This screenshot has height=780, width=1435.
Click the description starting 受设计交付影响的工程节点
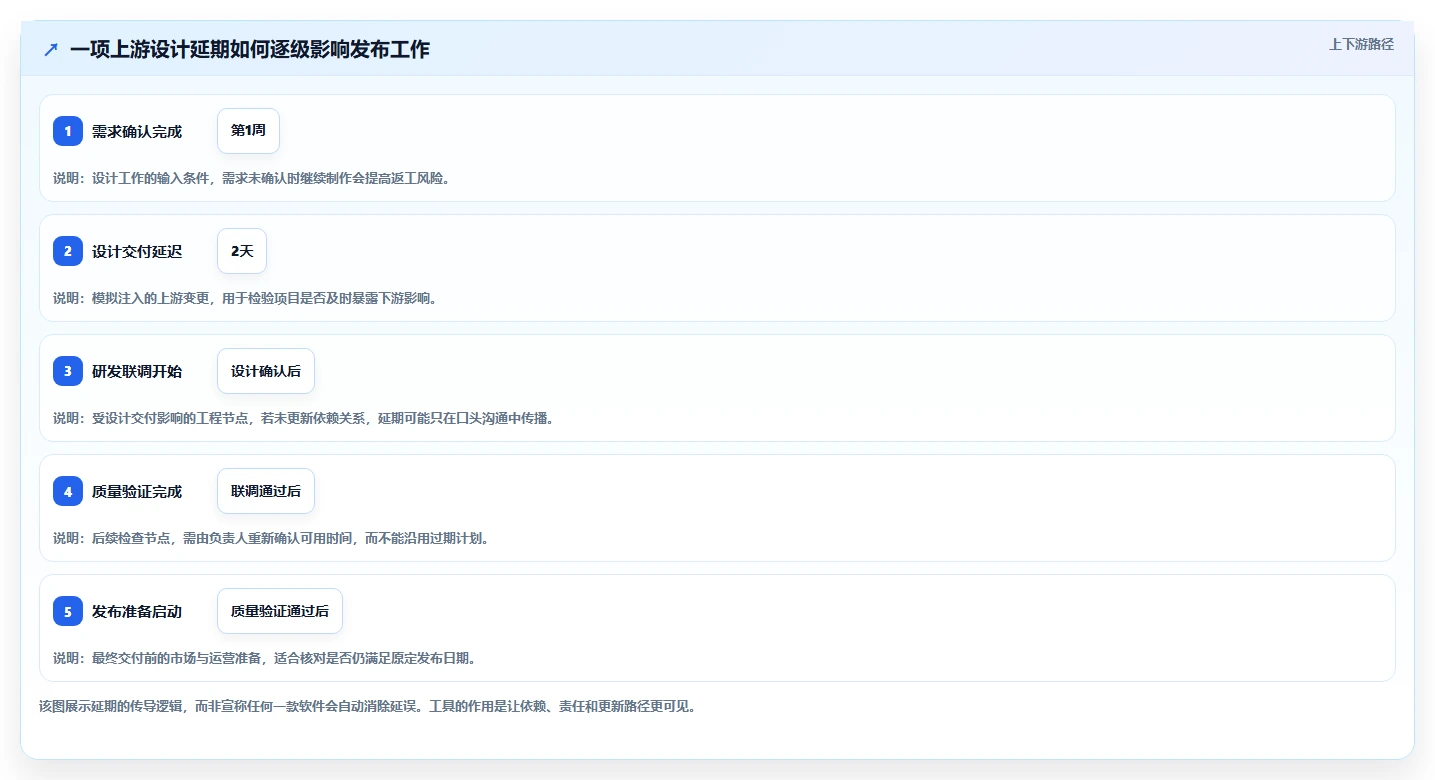(303, 418)
